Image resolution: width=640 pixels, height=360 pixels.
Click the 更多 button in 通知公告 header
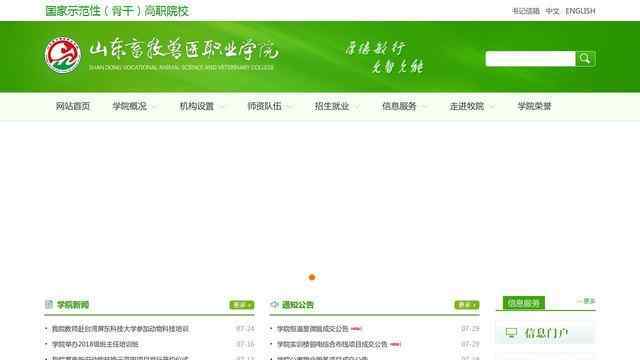[467, 305]
